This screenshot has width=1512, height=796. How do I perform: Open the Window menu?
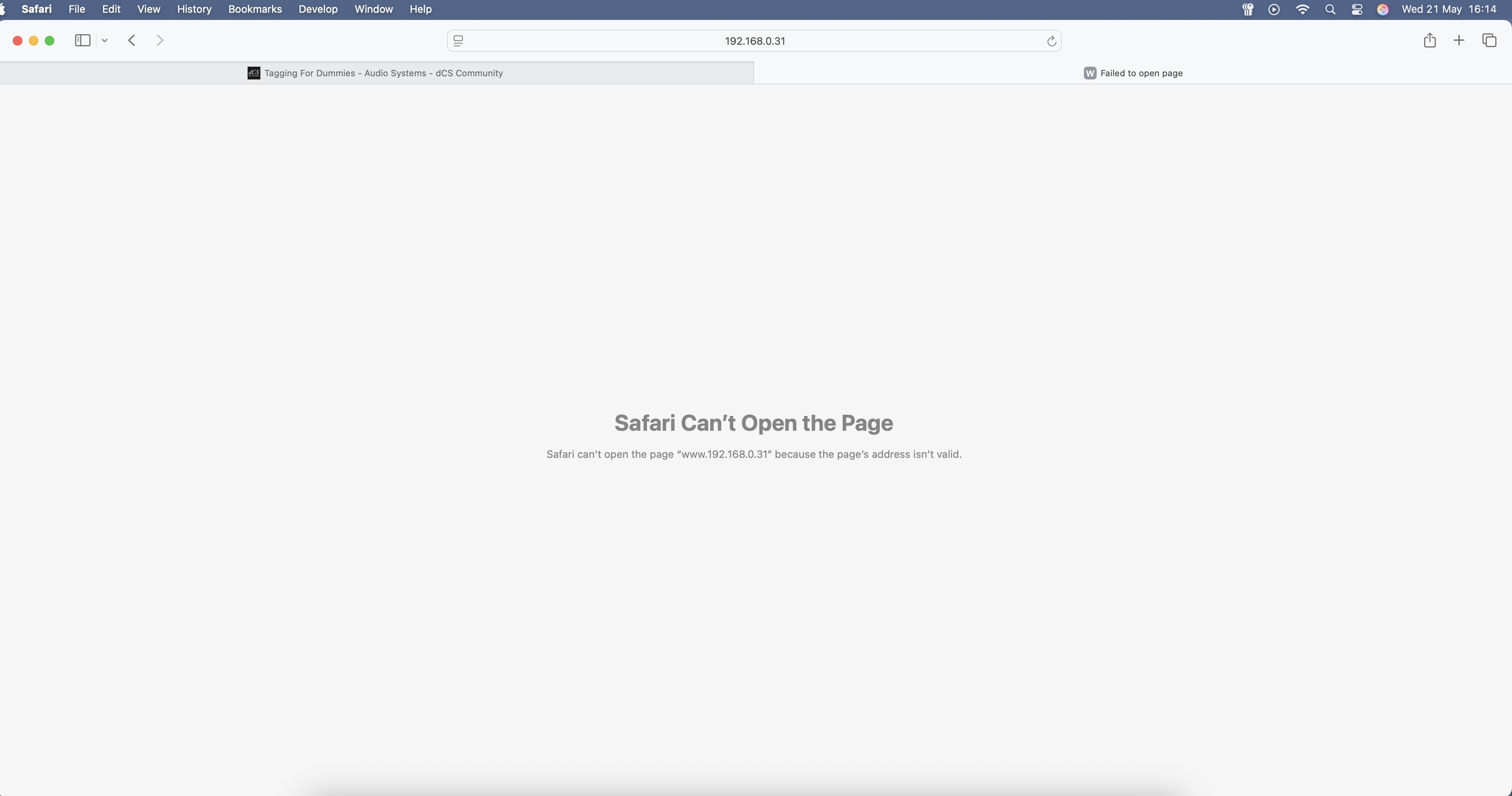coord(373,10)
